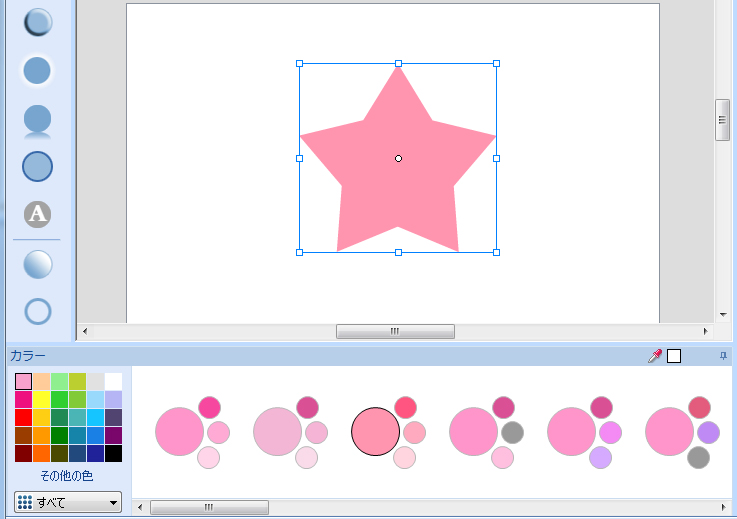Choose the pink swatch in palette
The width and height of the screenshot is (737, 519).
pos(24,381)
